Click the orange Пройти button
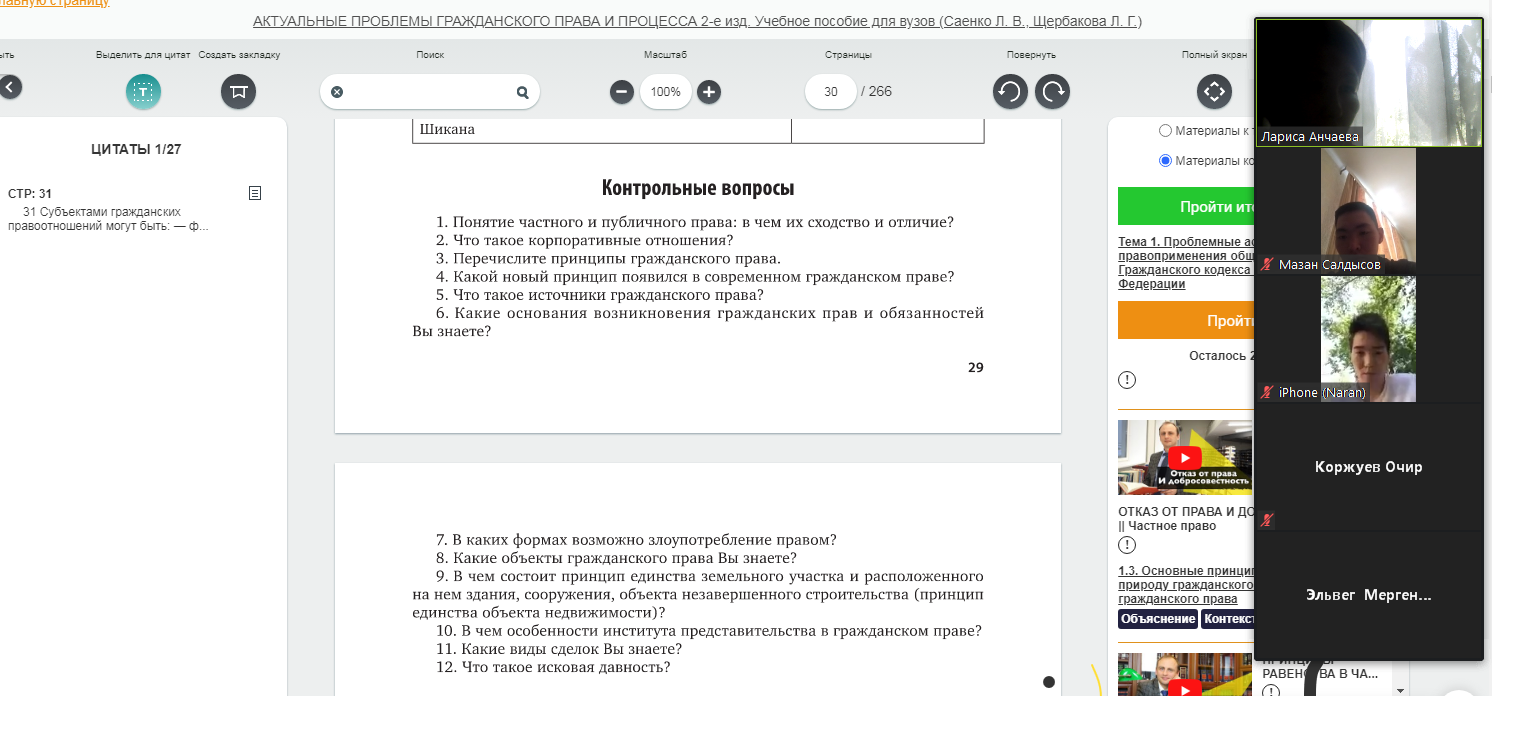Viewport: 1514px width, 750px height. [x=1186, y=321]
